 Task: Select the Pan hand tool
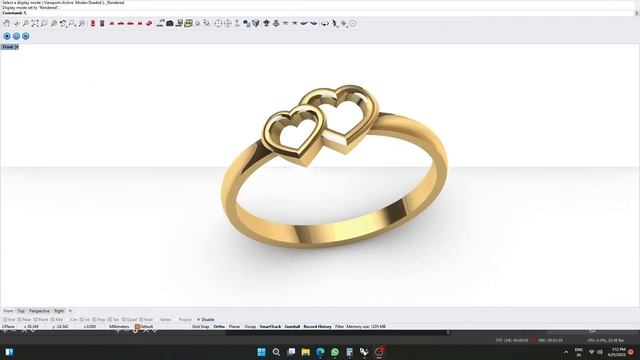pyautogui.click(x=7, y=24)
